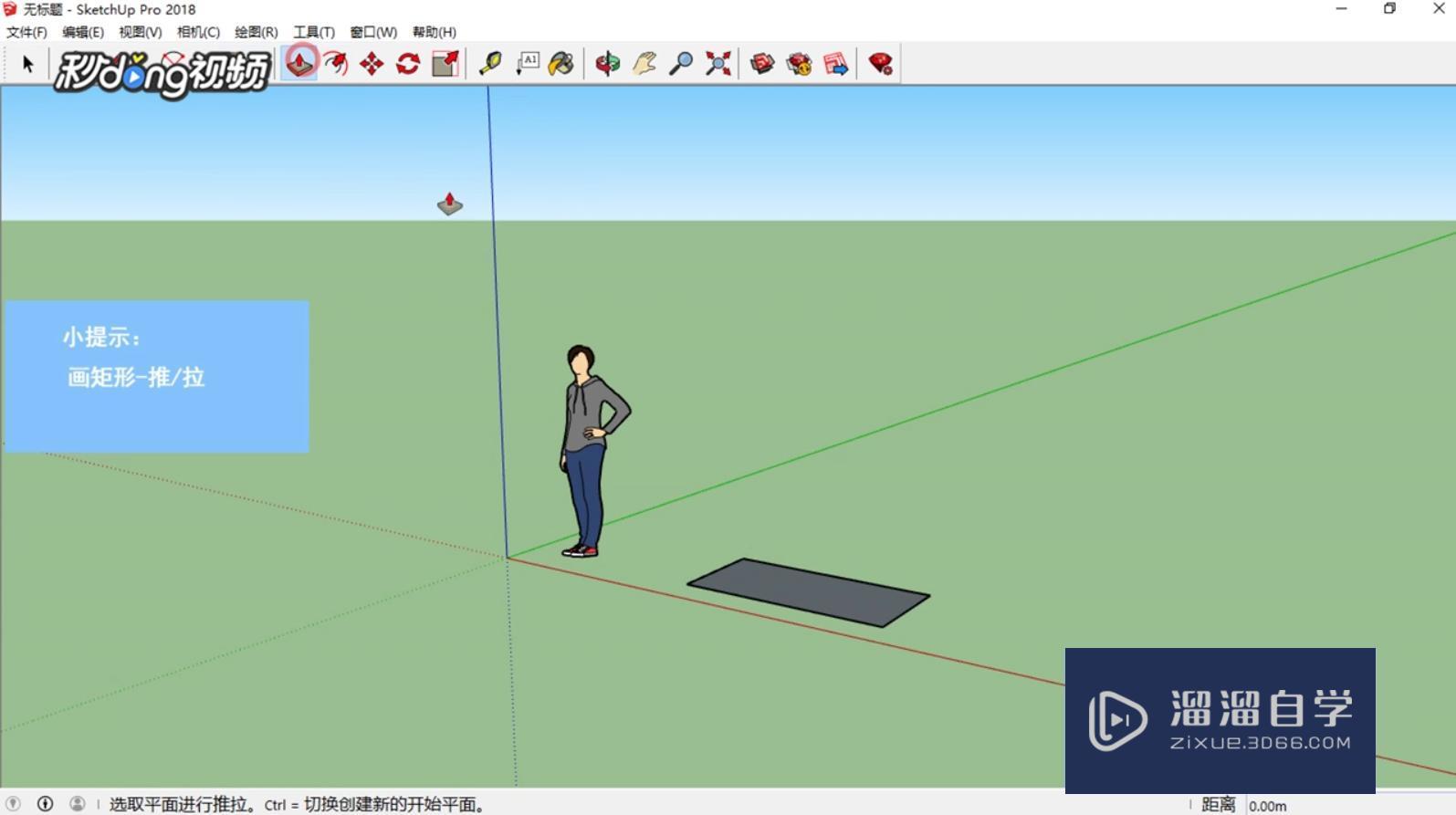Select the Follow Me tool

[336, 63]
